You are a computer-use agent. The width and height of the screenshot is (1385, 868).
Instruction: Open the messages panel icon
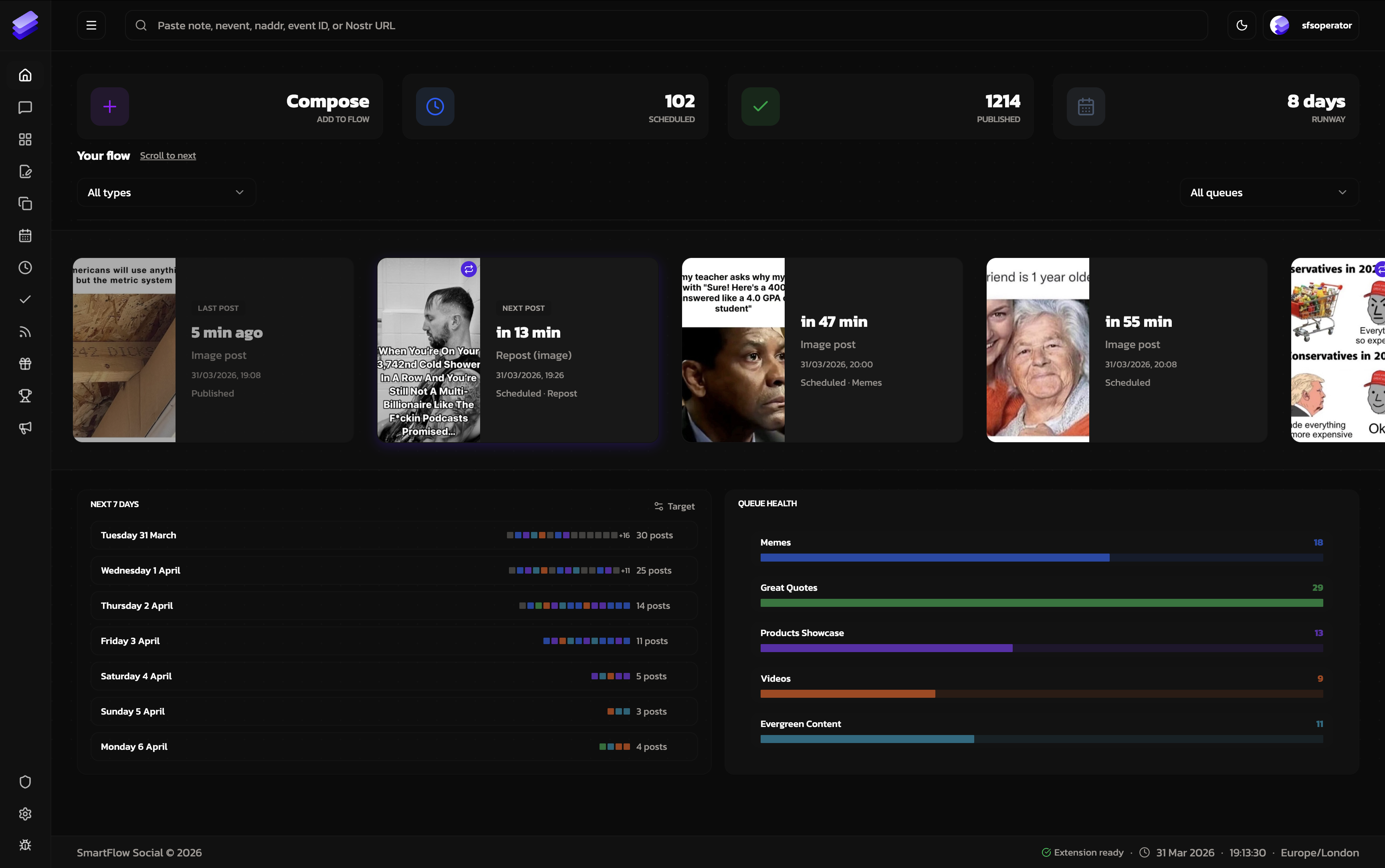[x=25, y=107]
